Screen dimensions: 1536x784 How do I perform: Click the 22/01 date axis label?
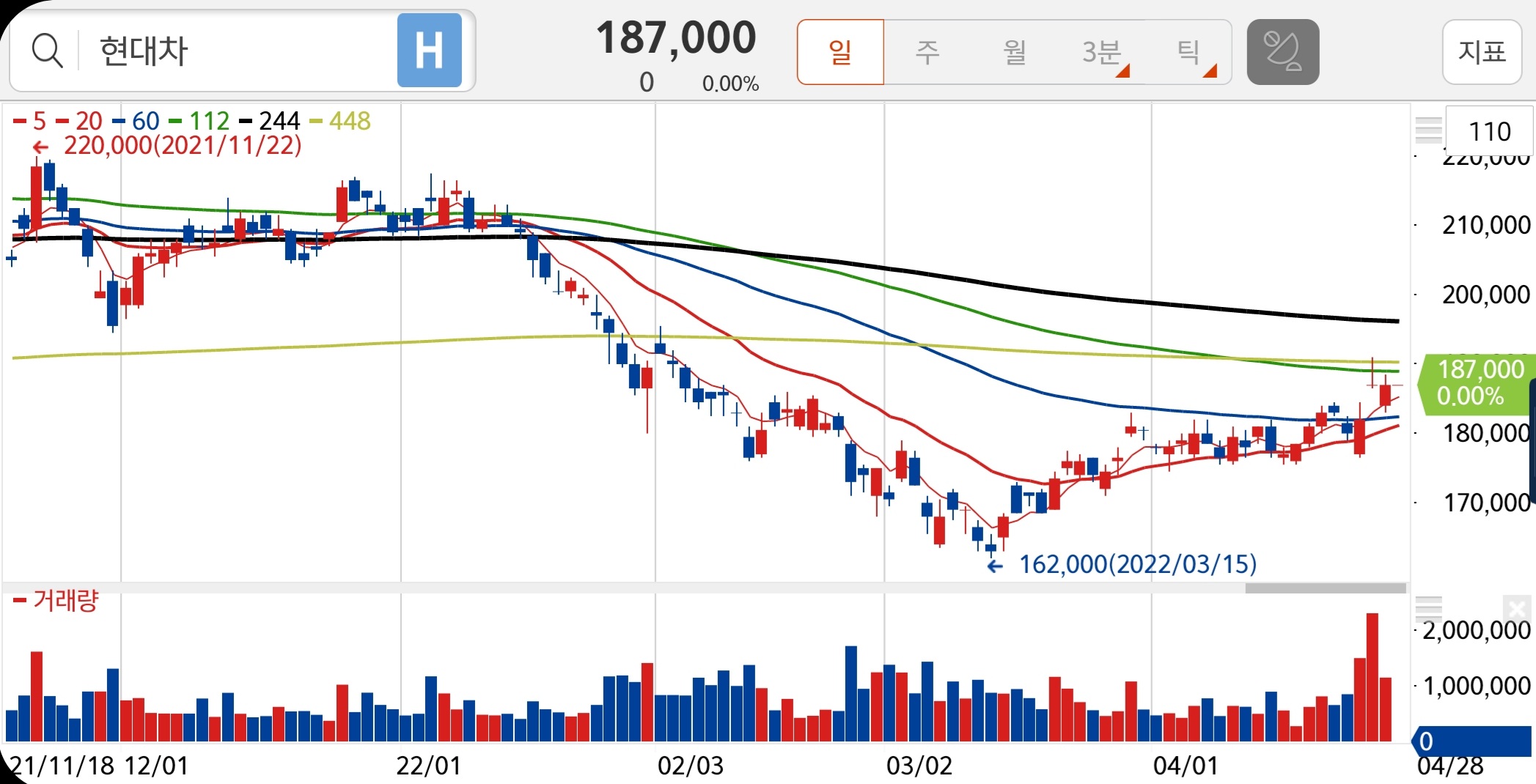click(x=429, y=766)
